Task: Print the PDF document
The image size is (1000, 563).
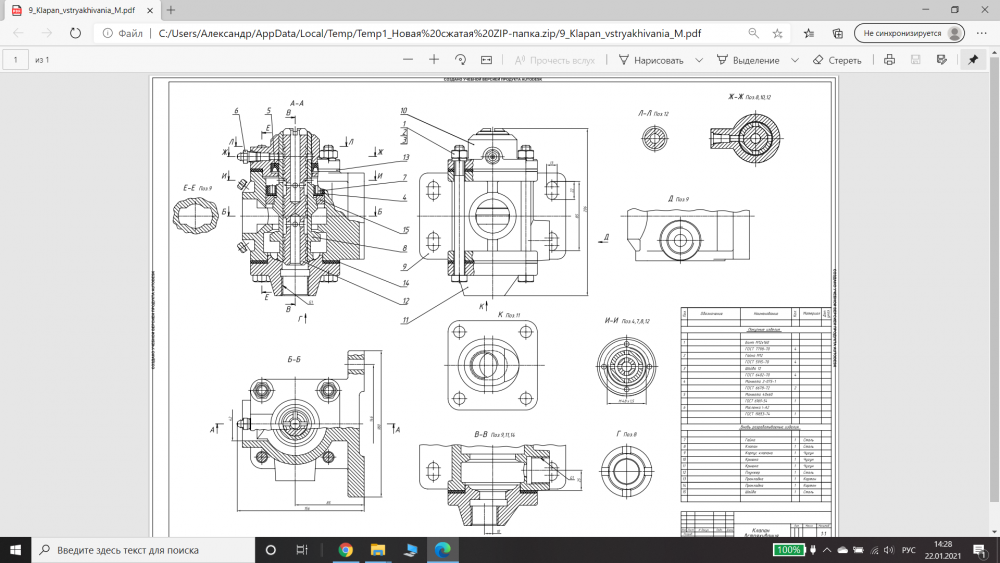Action: 889,60
